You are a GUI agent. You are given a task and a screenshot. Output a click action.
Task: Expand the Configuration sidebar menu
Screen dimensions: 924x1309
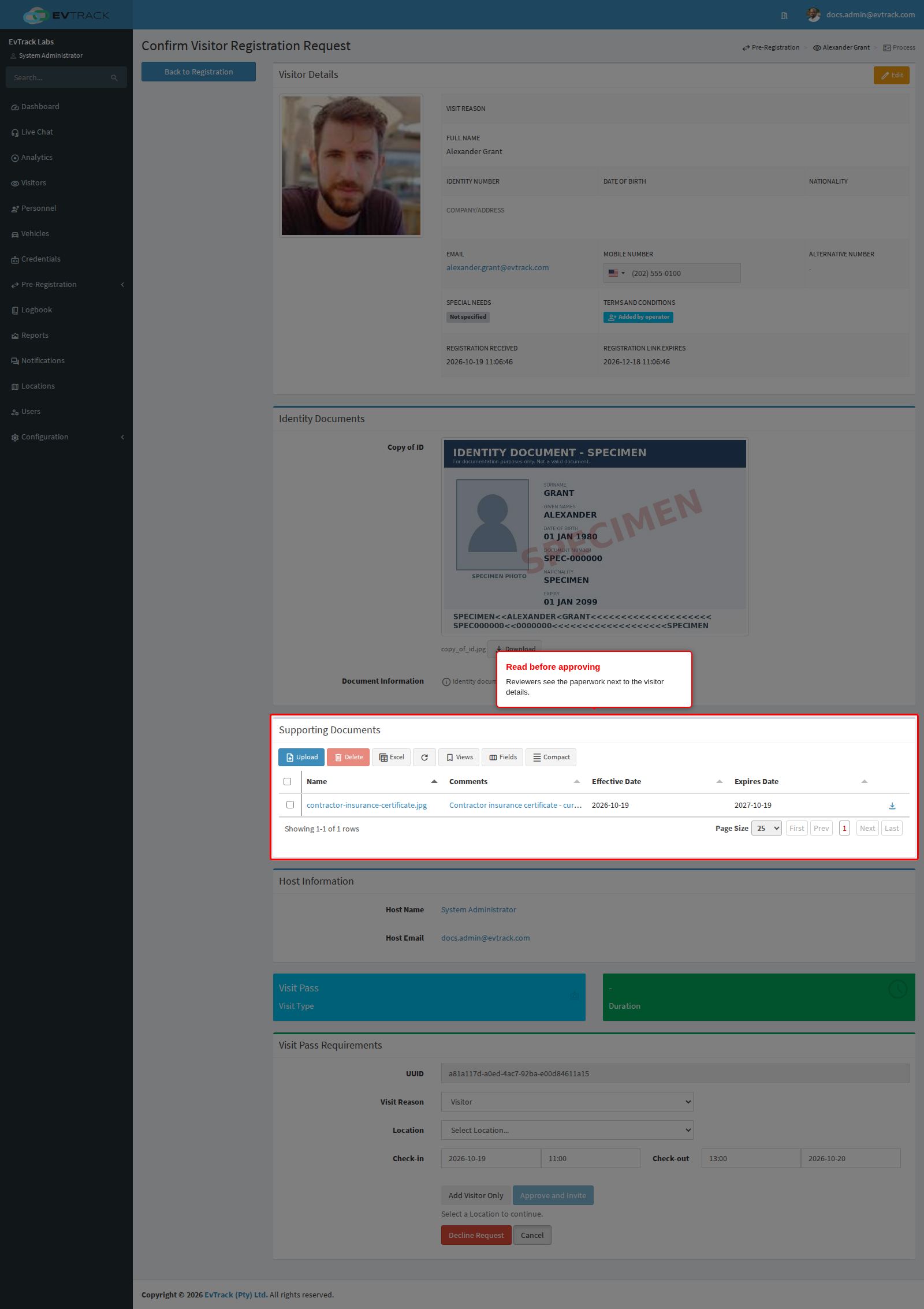click(66, 437)
